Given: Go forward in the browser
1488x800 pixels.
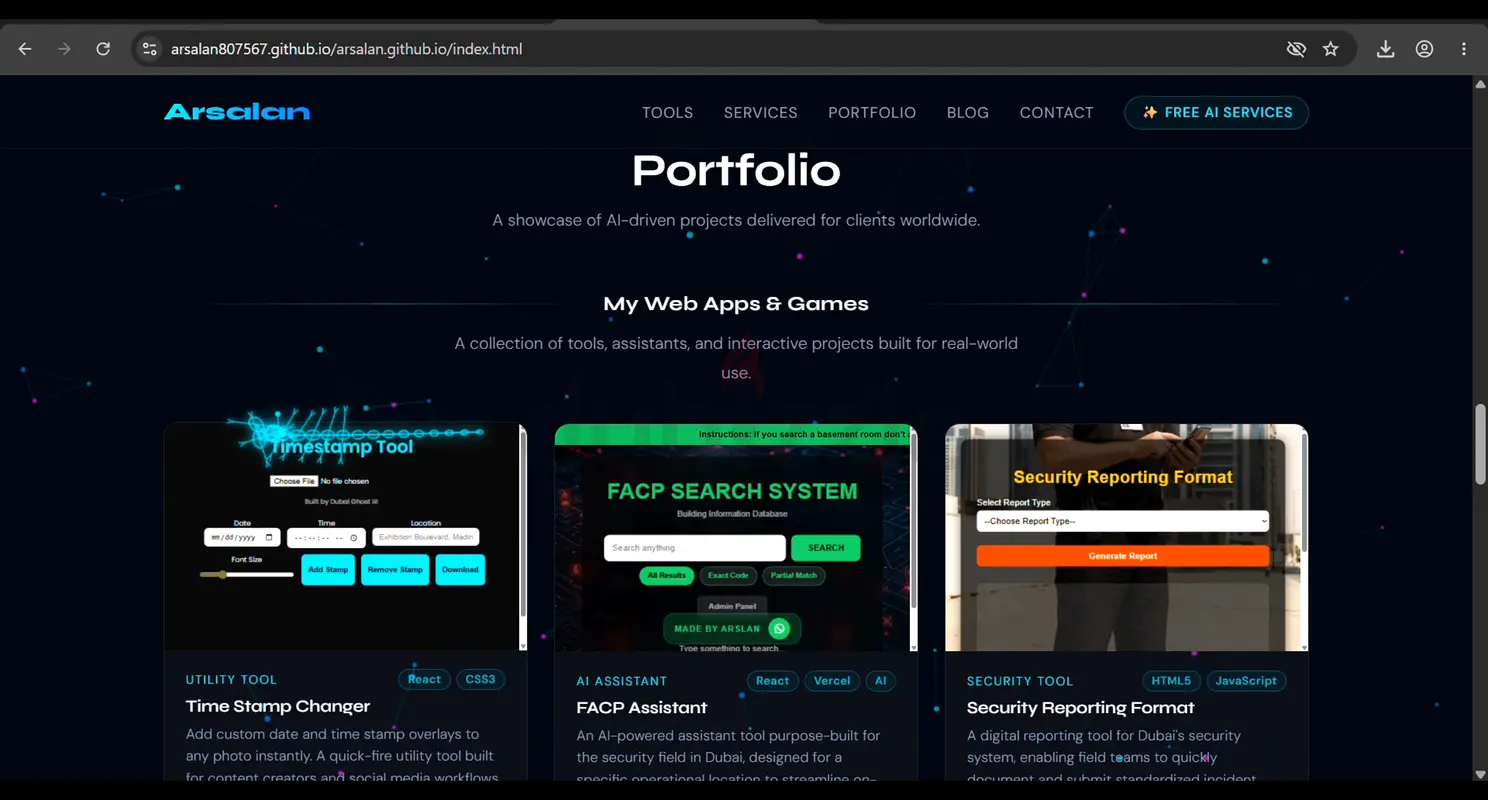Looking at the screenshot, I should [64, 49].
